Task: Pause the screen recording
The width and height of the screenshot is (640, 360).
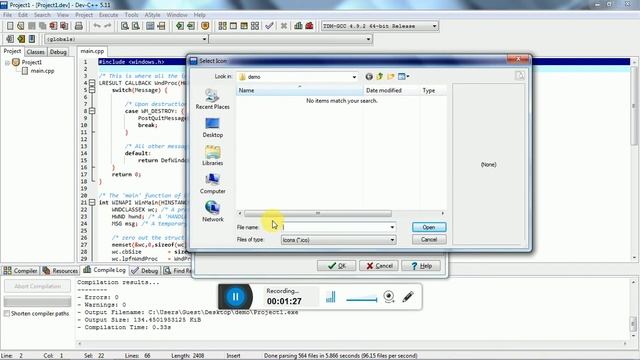Action: click(x=236, y=297)
